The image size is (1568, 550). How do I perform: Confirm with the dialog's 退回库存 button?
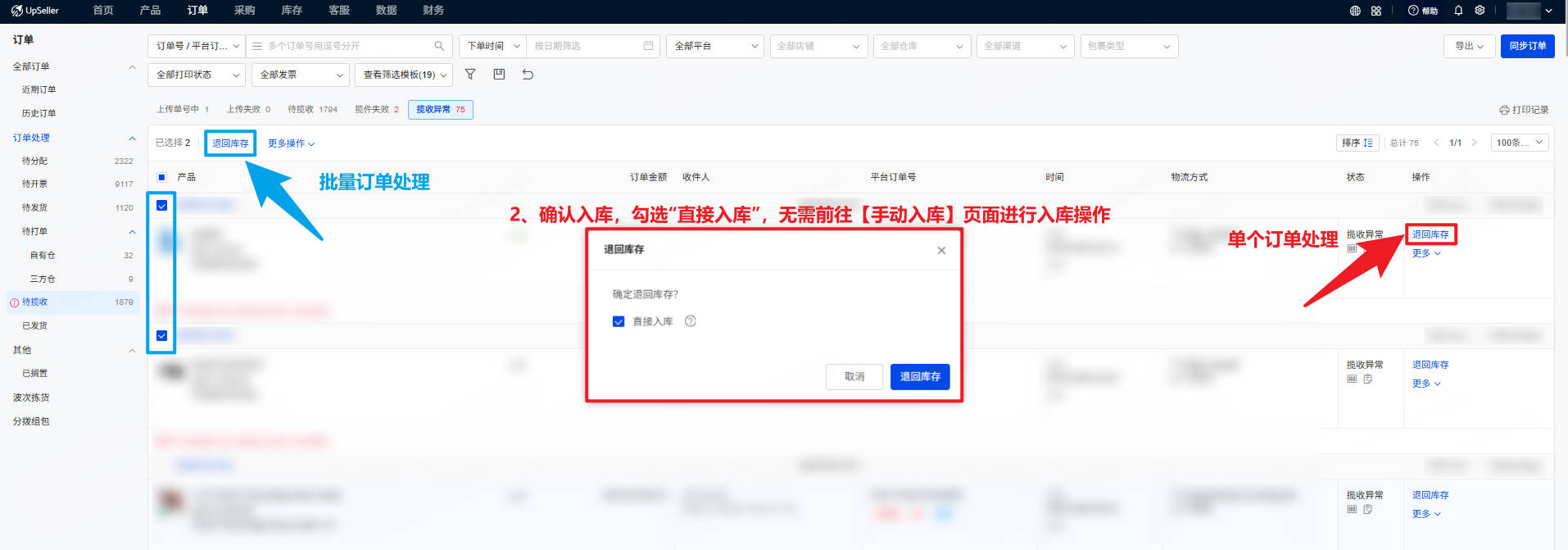click(x=920, y=376)
